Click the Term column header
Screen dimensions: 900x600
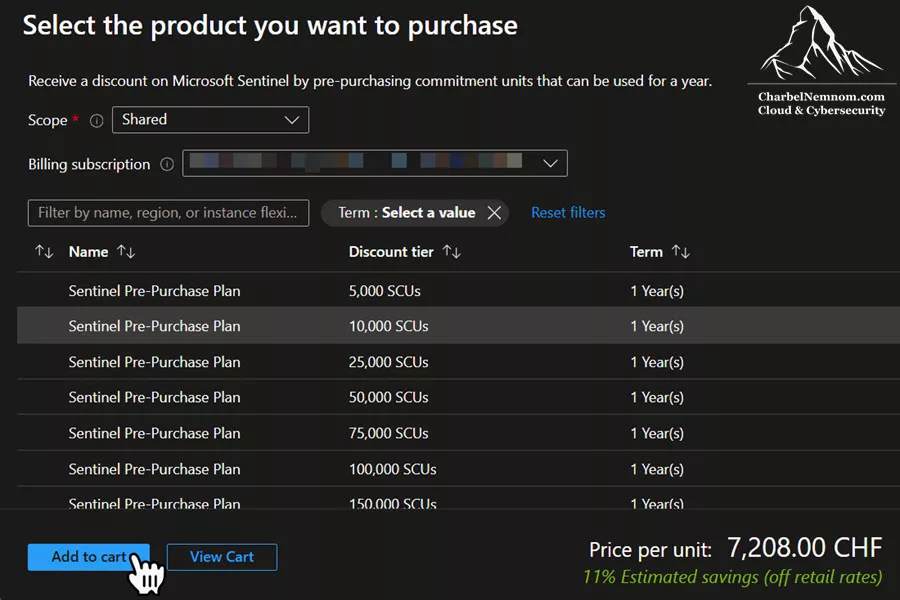click(x=646, y=251)
